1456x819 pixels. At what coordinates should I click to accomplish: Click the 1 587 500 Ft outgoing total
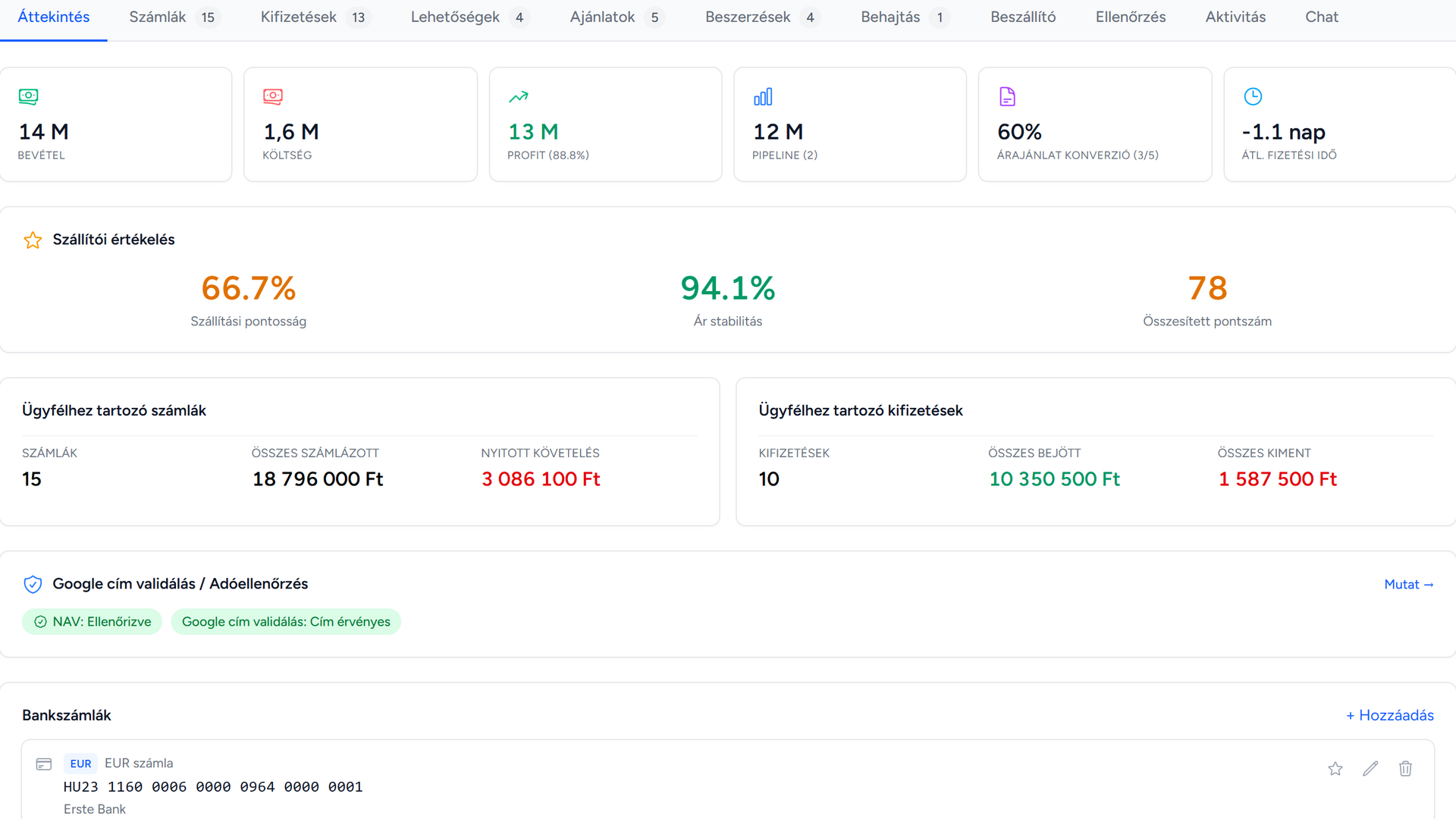click(x=1278, y=479)
